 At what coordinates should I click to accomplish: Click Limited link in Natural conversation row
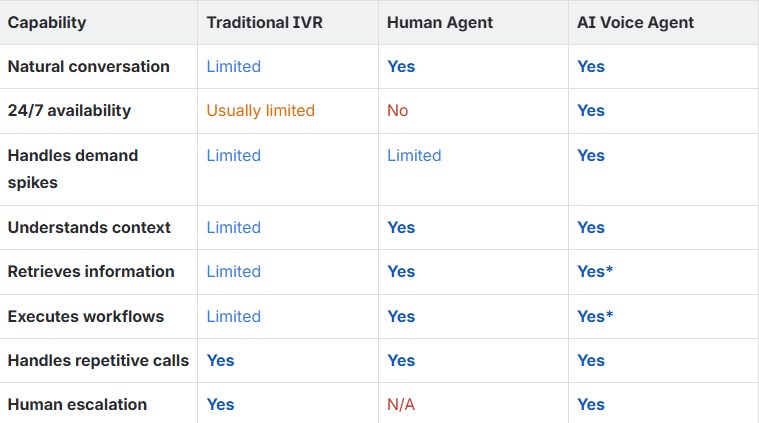[x=233, y=66]
